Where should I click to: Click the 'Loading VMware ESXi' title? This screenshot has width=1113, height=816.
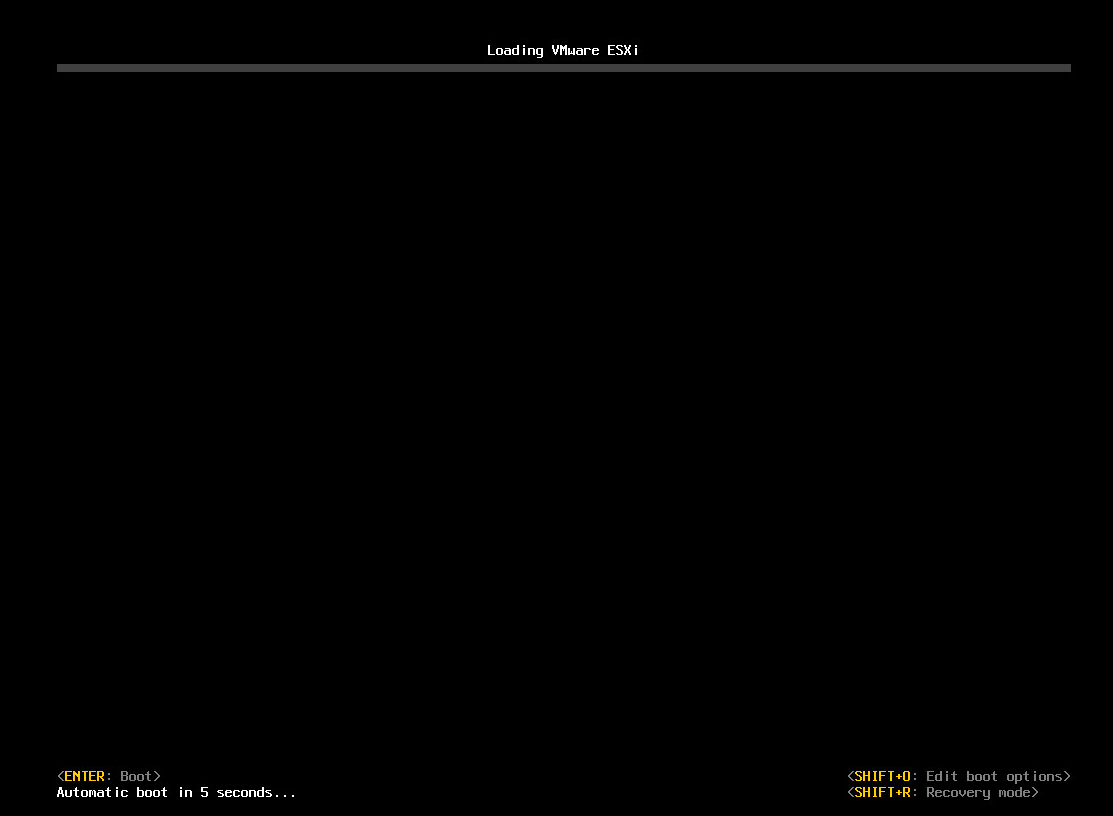pyautogui.click(x=563, y=50)
